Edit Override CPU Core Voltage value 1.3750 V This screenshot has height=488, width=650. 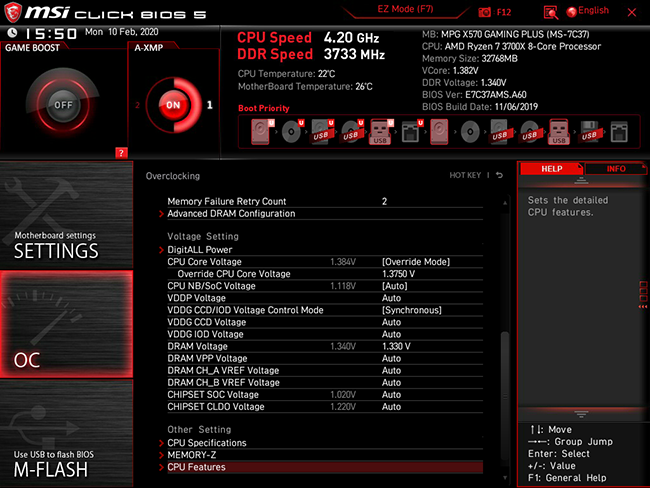click(398, 274)
